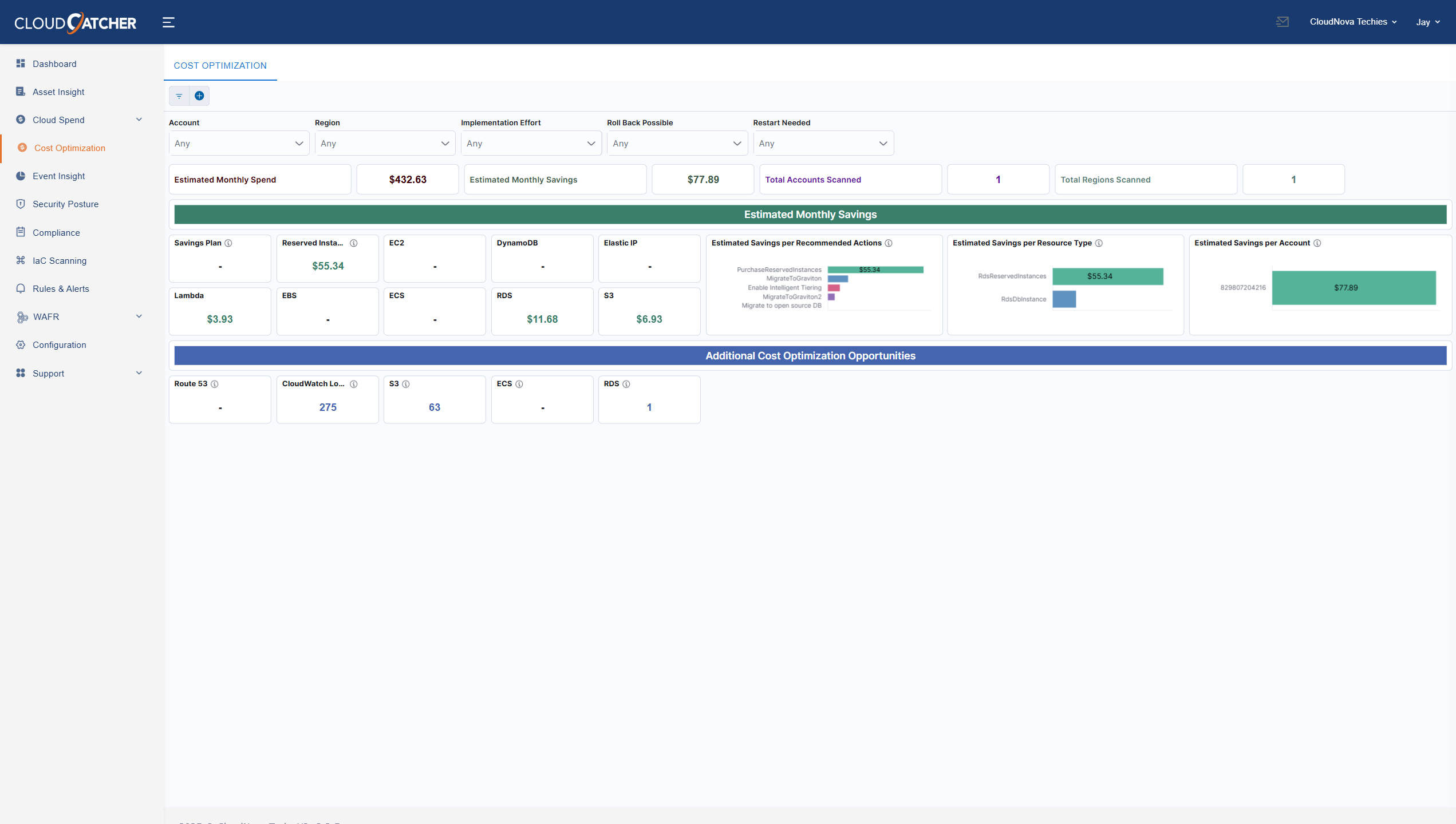Click the S3 $6.93 savings value
This screenshot has width=1456, height=824.
click(x=649, y=319)
